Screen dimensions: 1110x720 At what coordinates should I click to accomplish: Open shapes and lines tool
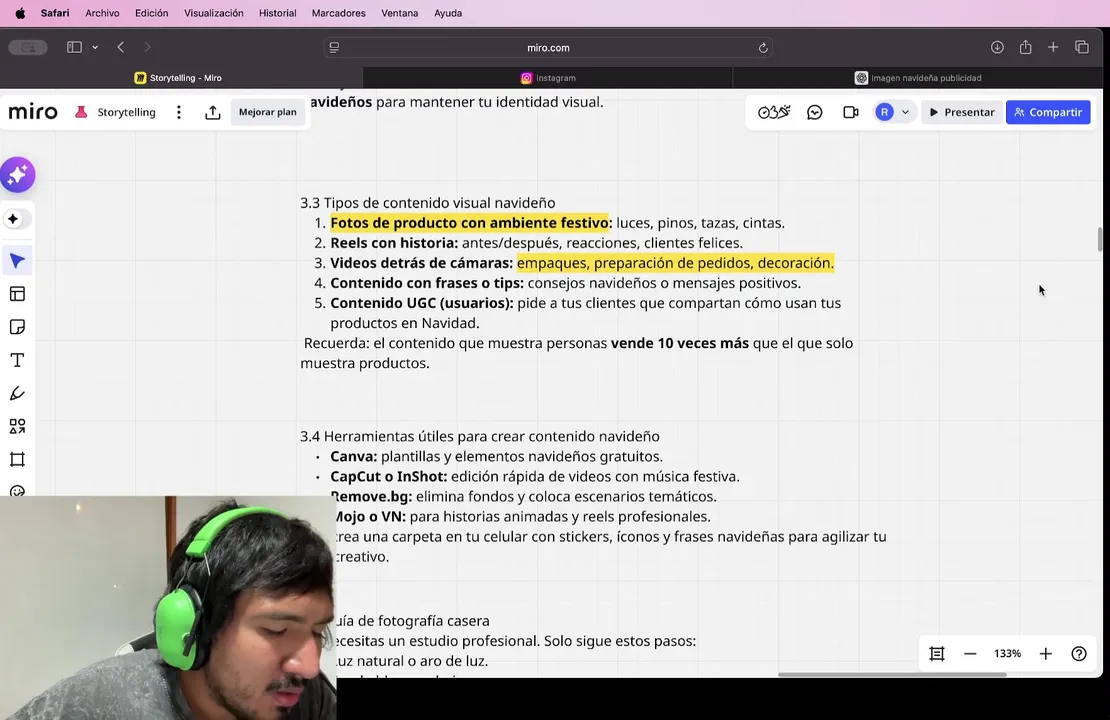point(18,426)
